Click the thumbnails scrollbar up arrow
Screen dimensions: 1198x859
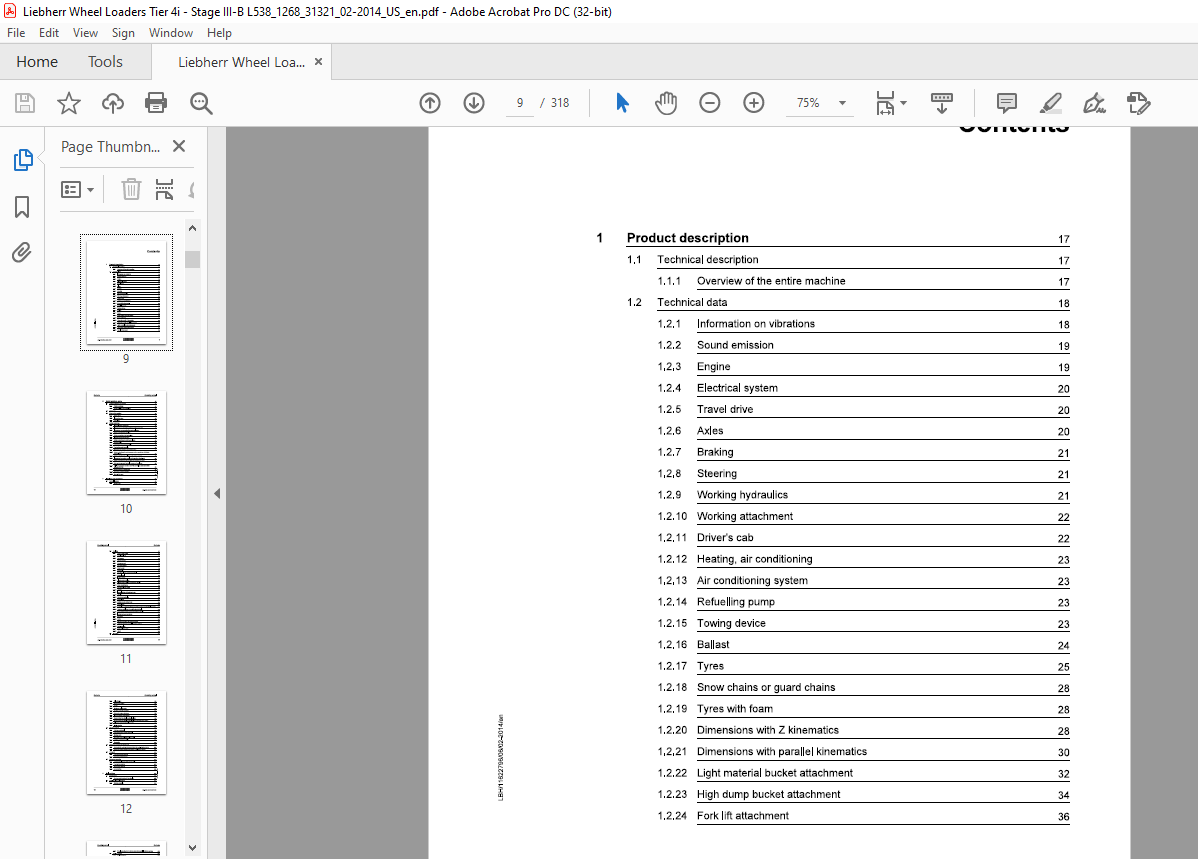click(193, 228)
